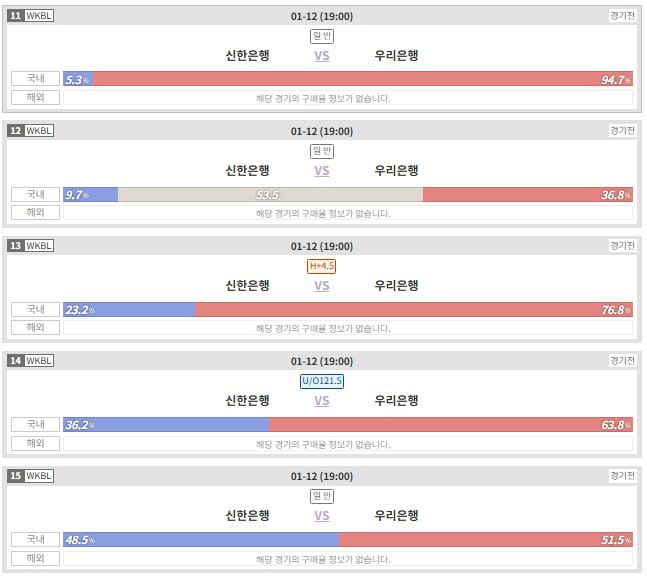647x576 pixels.
Task: Select the 국내 tab in match 11
Action: click(x=36, y=79)
